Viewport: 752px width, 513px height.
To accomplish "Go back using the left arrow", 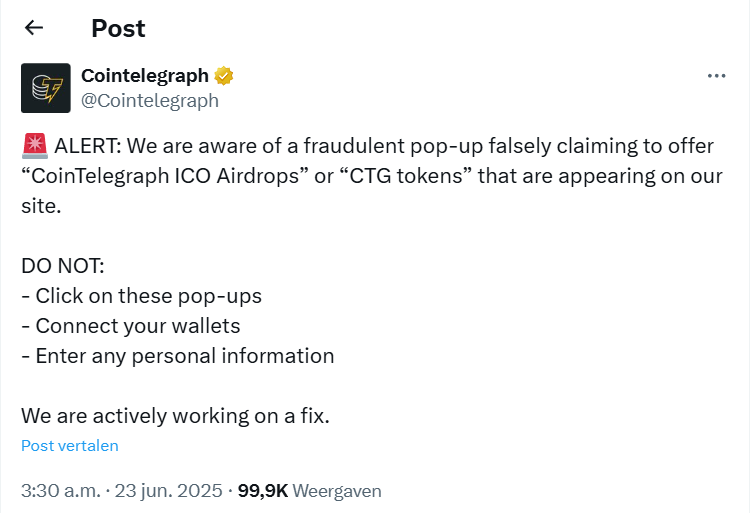I will coord(34,28).
